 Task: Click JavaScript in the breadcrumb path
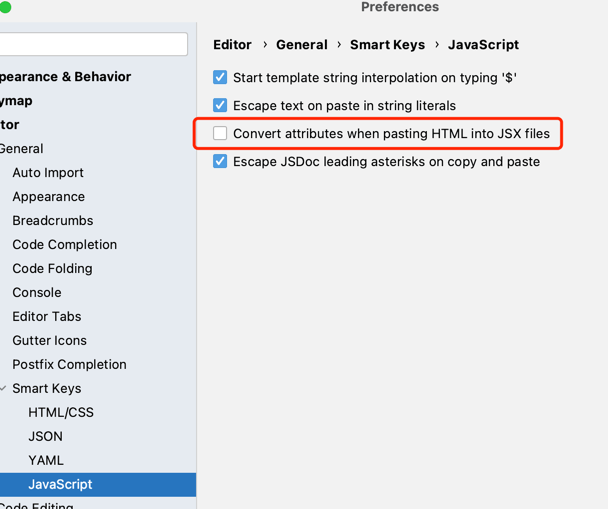(x=483, y=45)
